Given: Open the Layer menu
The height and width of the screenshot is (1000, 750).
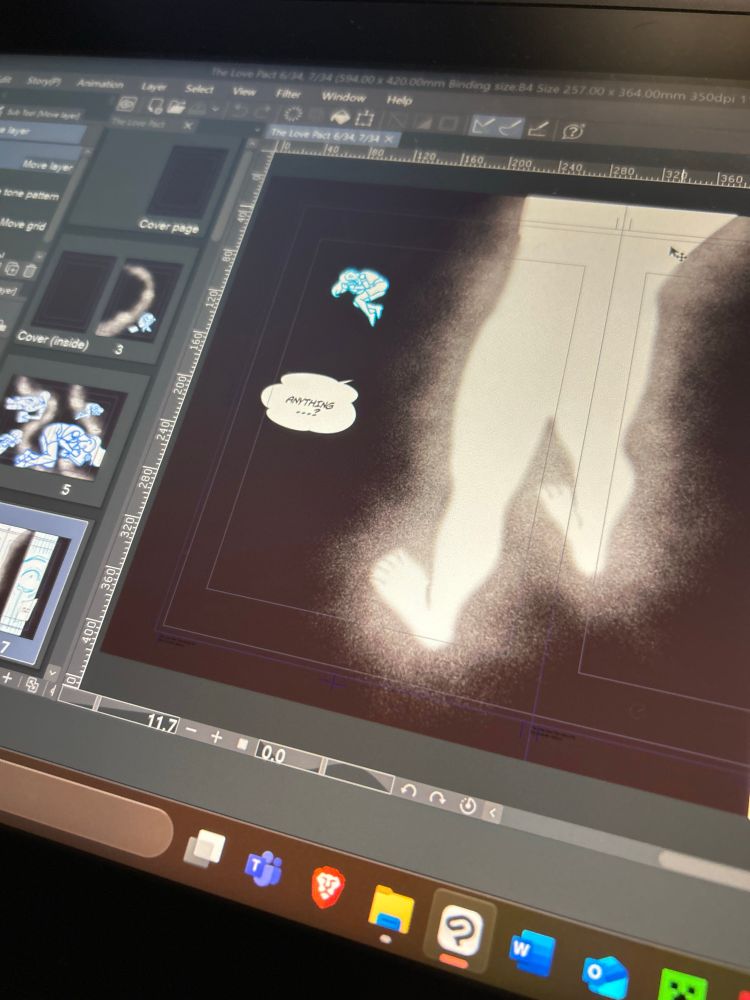Looking at the screenshot, I should (x=154, y=87).
